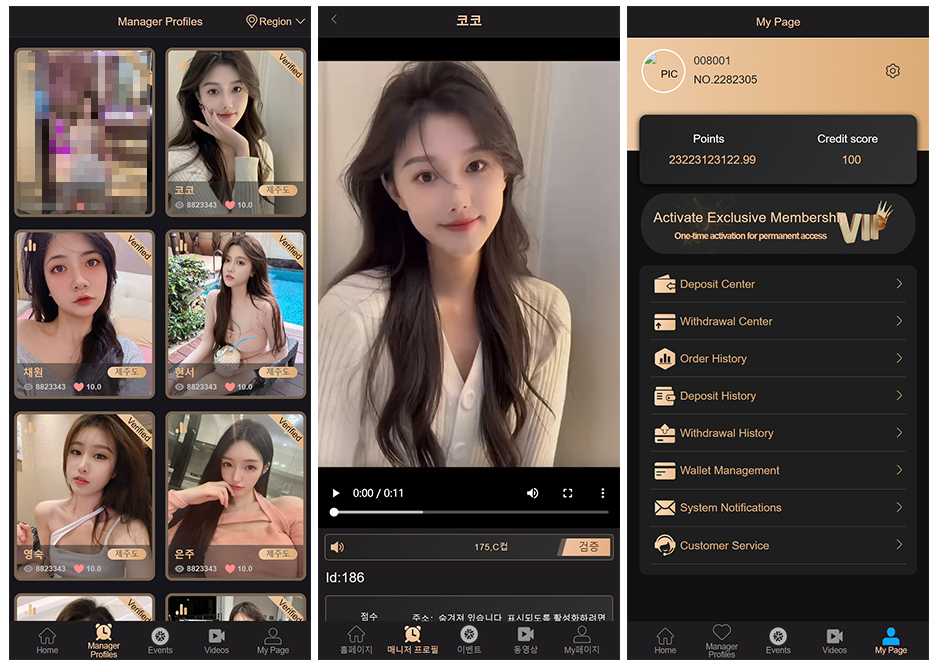
Task: Open the Region dropdown
Action: (x=275, y=21)
